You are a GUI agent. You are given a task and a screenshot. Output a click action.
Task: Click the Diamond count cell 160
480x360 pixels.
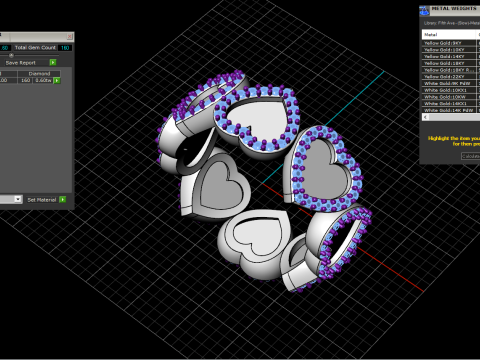click(25, 80)
